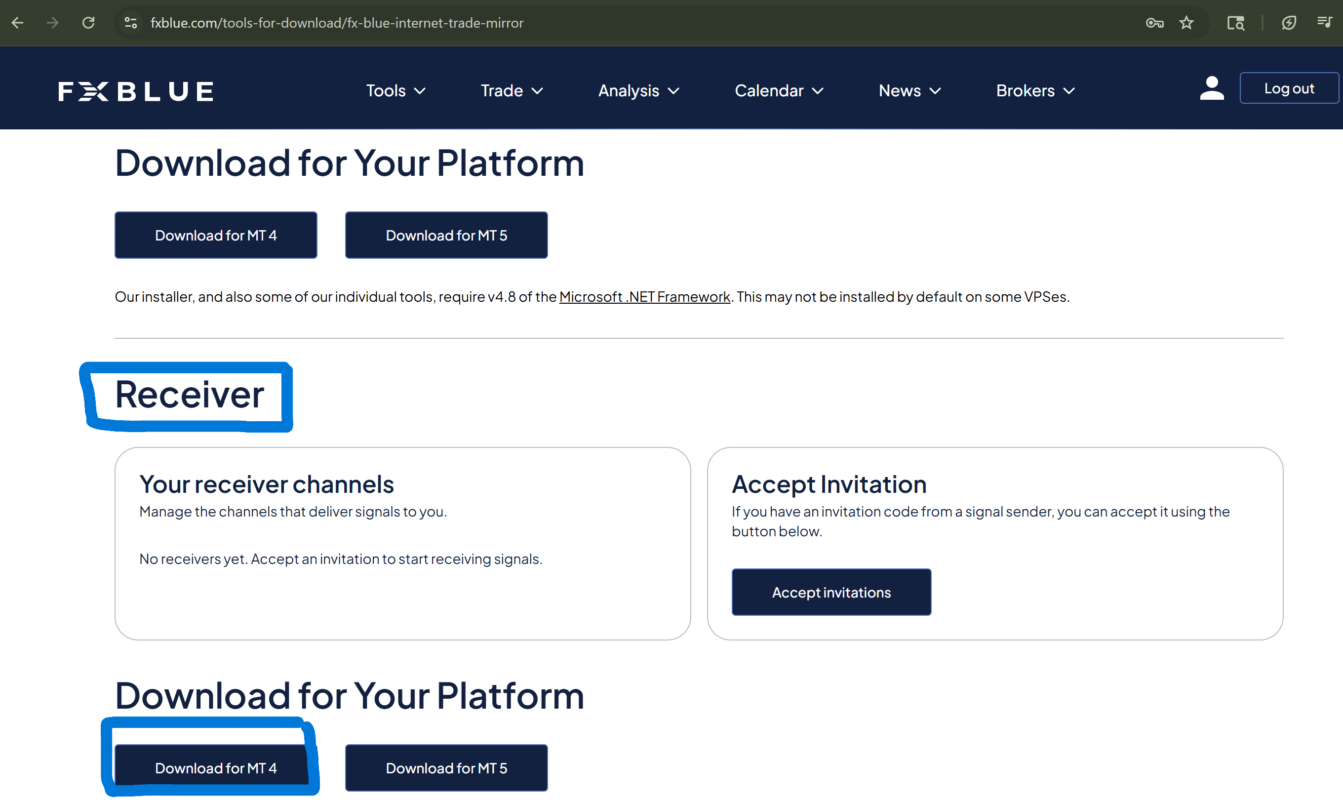Click the browser address bar URL
Image resolution: width=1343 pixels, height=800 pixels.
coord(337,23)
